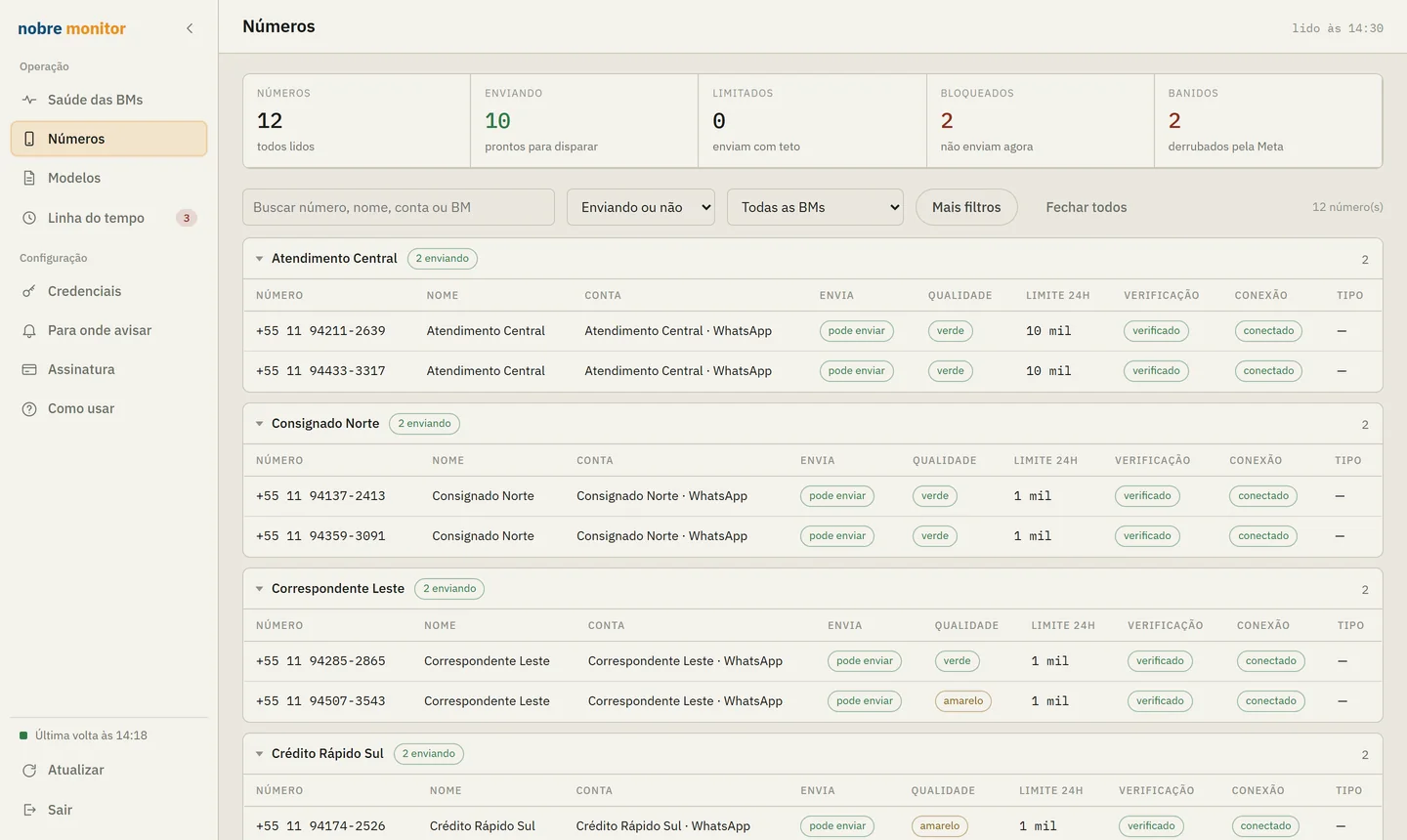Viewport: 1407px width, 840px height.
Task: Click number +55 11 94359-3091
Action: click(320, 536)
